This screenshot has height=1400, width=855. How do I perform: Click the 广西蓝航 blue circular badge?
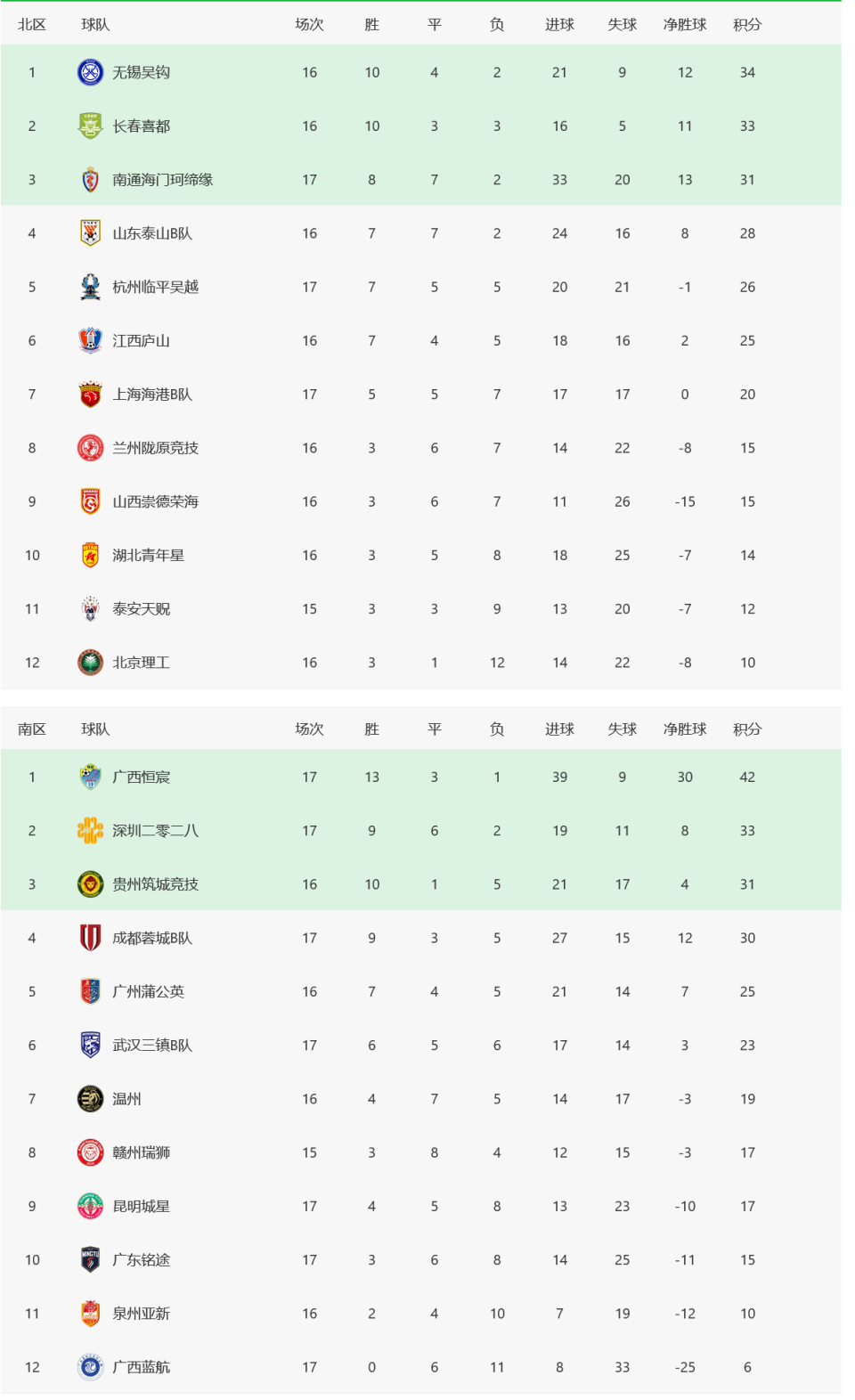pyautogui.click(x=90, y=1367)
